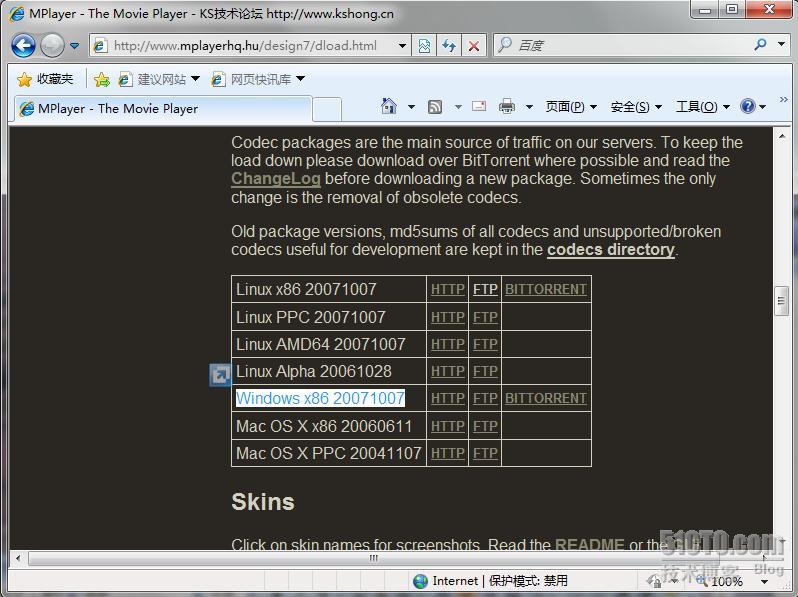
Task: Click the Refresh page icon
Action: (x=449, y=45)
